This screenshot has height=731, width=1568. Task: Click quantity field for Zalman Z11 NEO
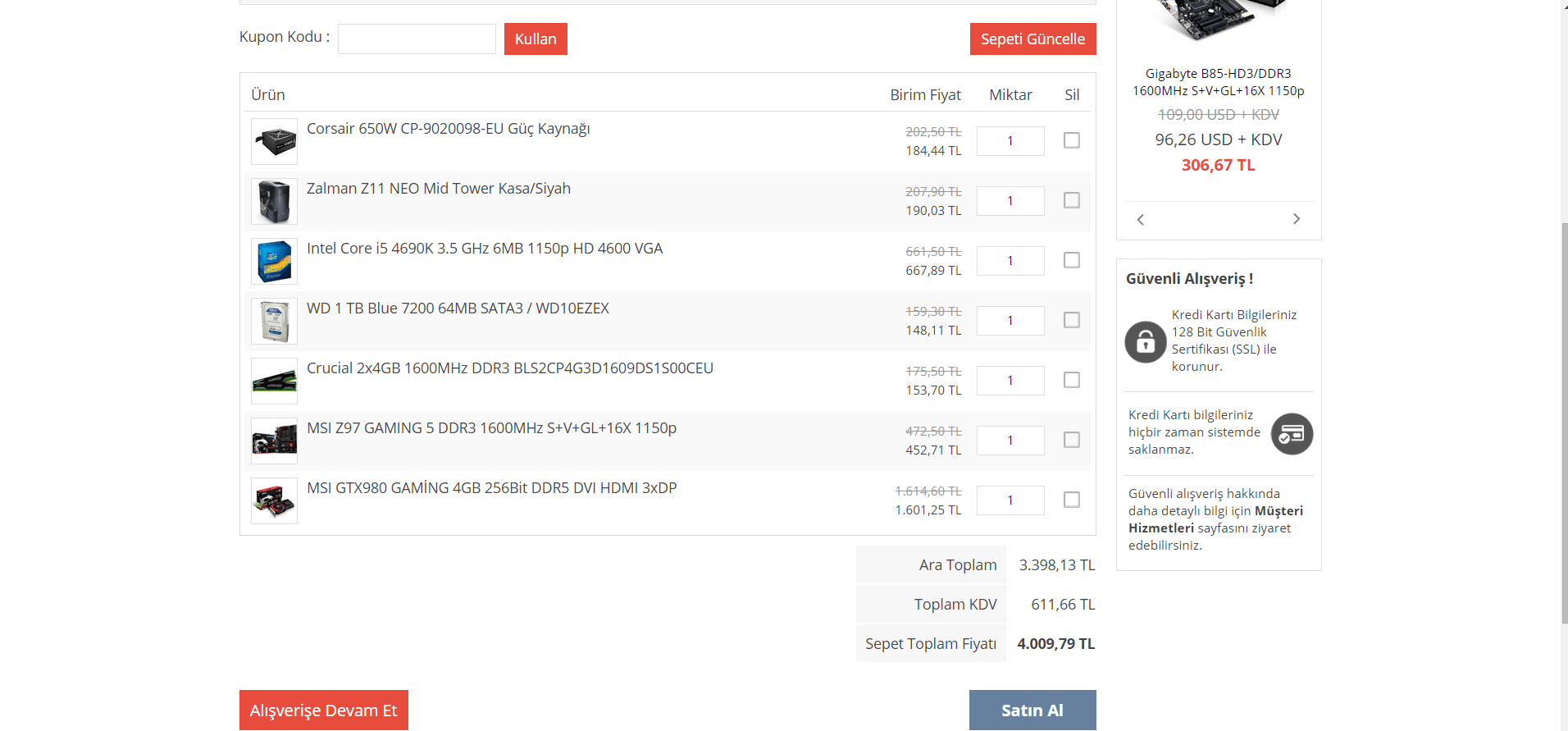pos(1010,201)
